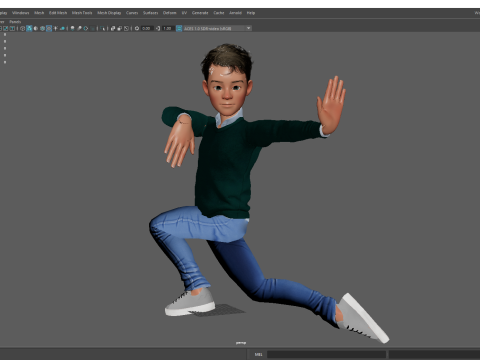
Task: Click the command result field at bottom right
Action: [434, 354]
